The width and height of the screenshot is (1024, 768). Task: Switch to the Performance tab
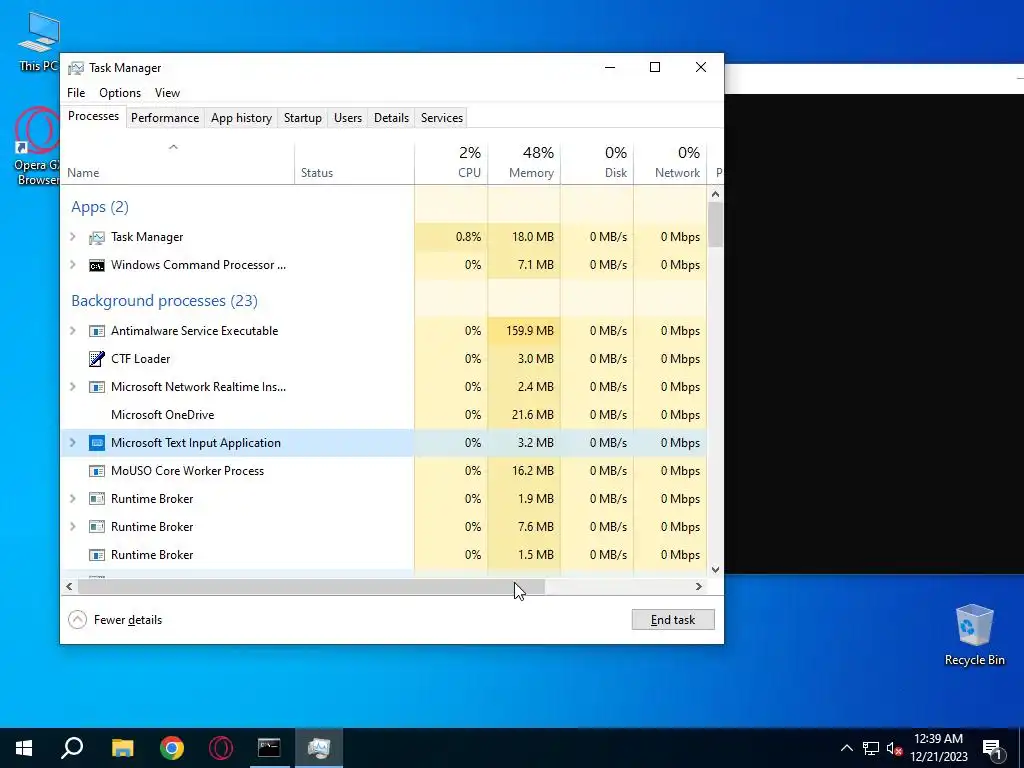[x=165, y=118]
